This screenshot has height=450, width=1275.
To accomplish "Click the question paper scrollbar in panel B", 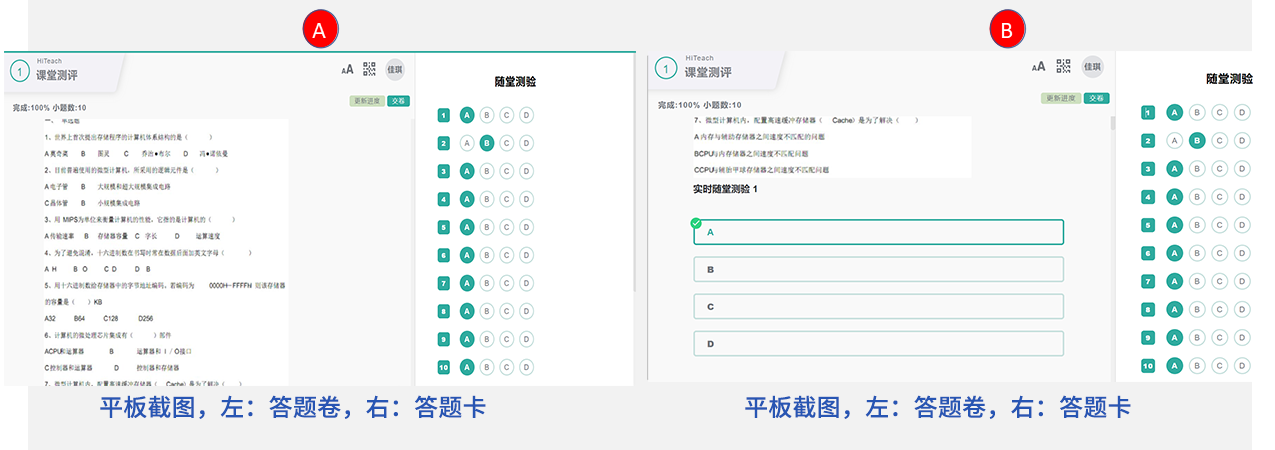I will [x=1110, y=125].
